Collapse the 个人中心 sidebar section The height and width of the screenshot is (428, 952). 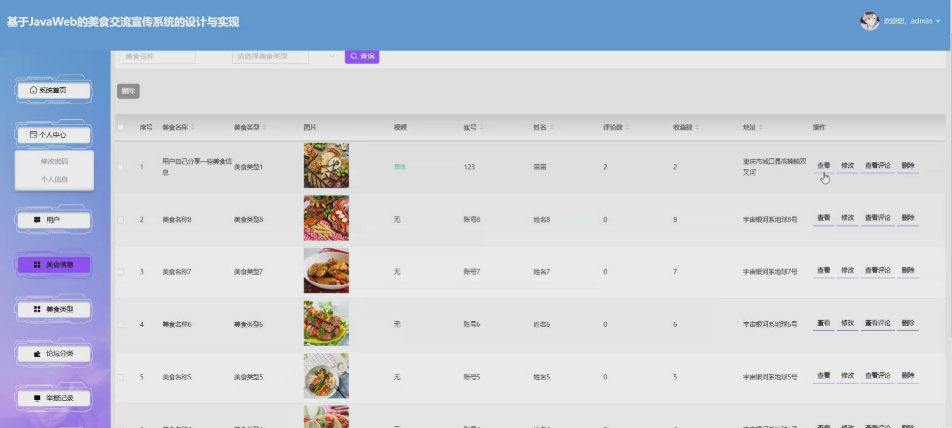click(x=54, y=135)
